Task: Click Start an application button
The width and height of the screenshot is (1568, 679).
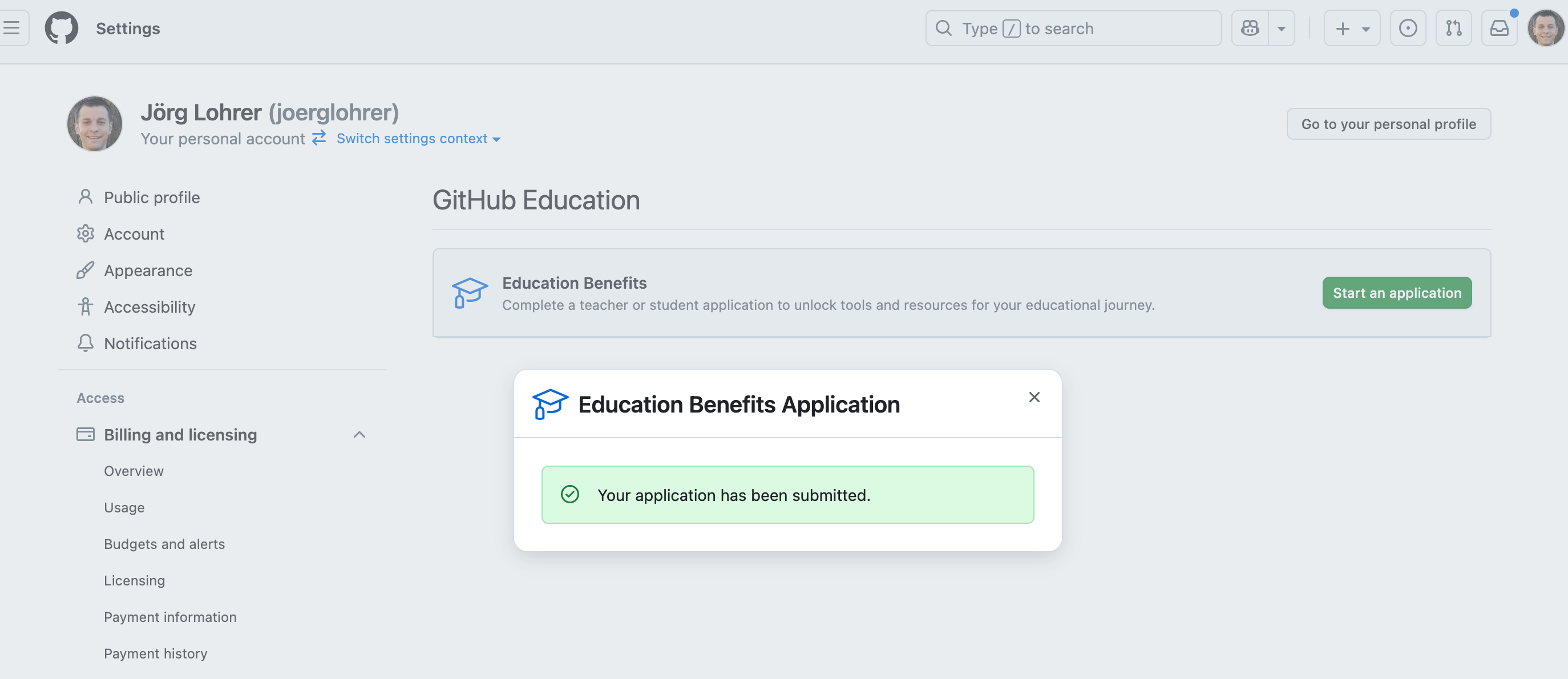Action: 1396,293
